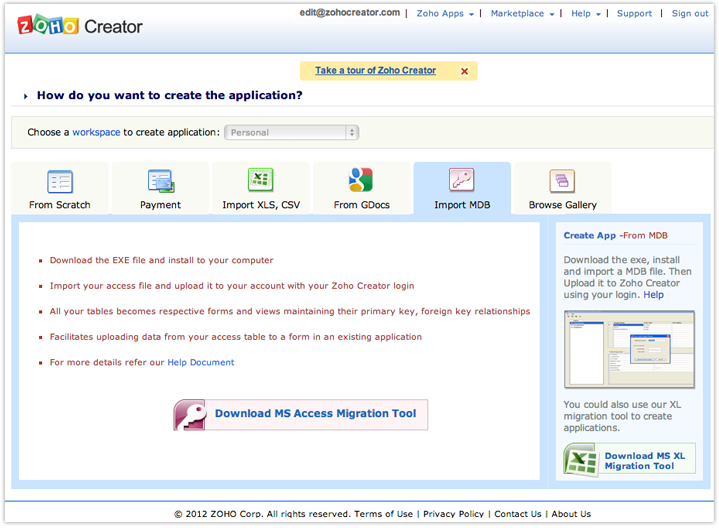The image size is (719, 528).
Task: Expand the Zoho Apps menu
Action: 445,14
